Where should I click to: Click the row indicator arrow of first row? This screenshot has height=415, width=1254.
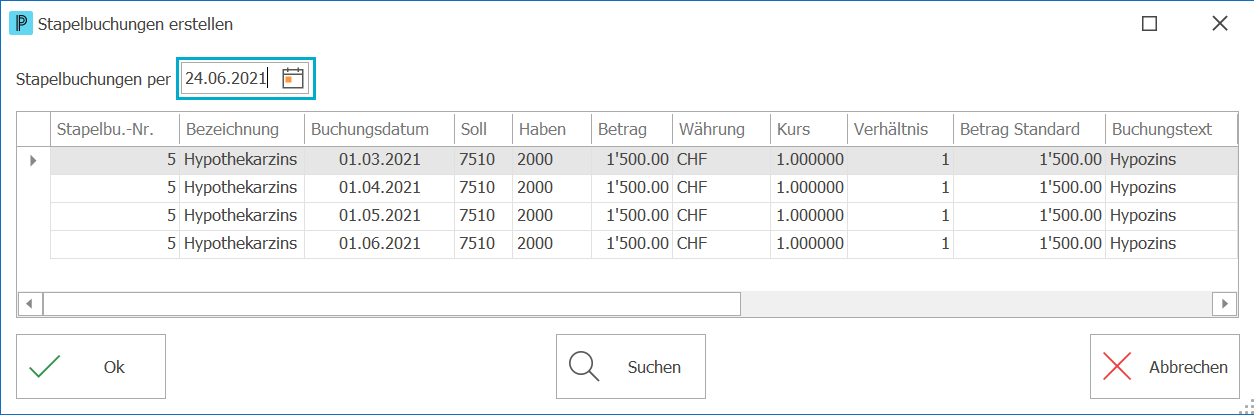coord(33,159)
